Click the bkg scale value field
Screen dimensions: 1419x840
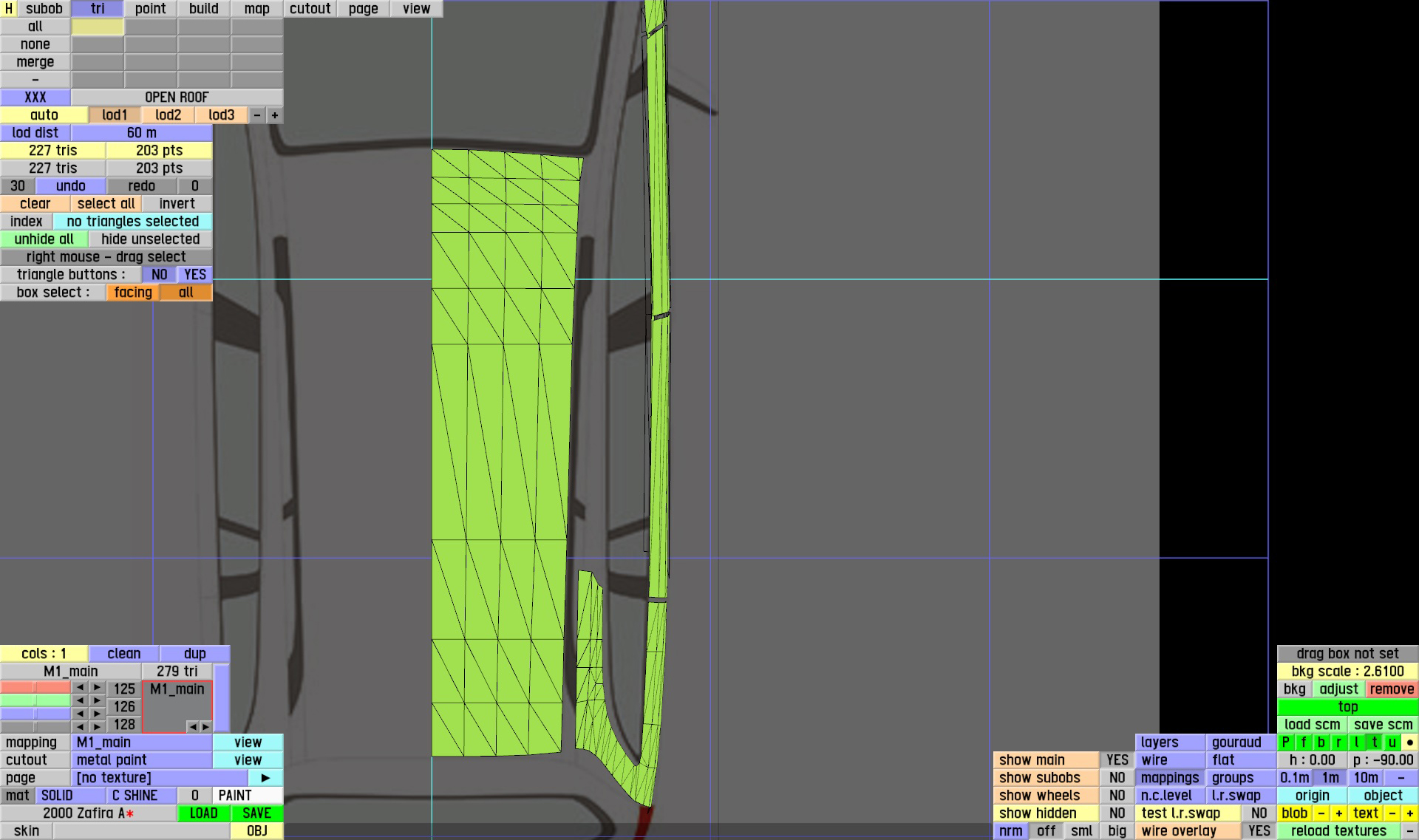[1347, 672]
